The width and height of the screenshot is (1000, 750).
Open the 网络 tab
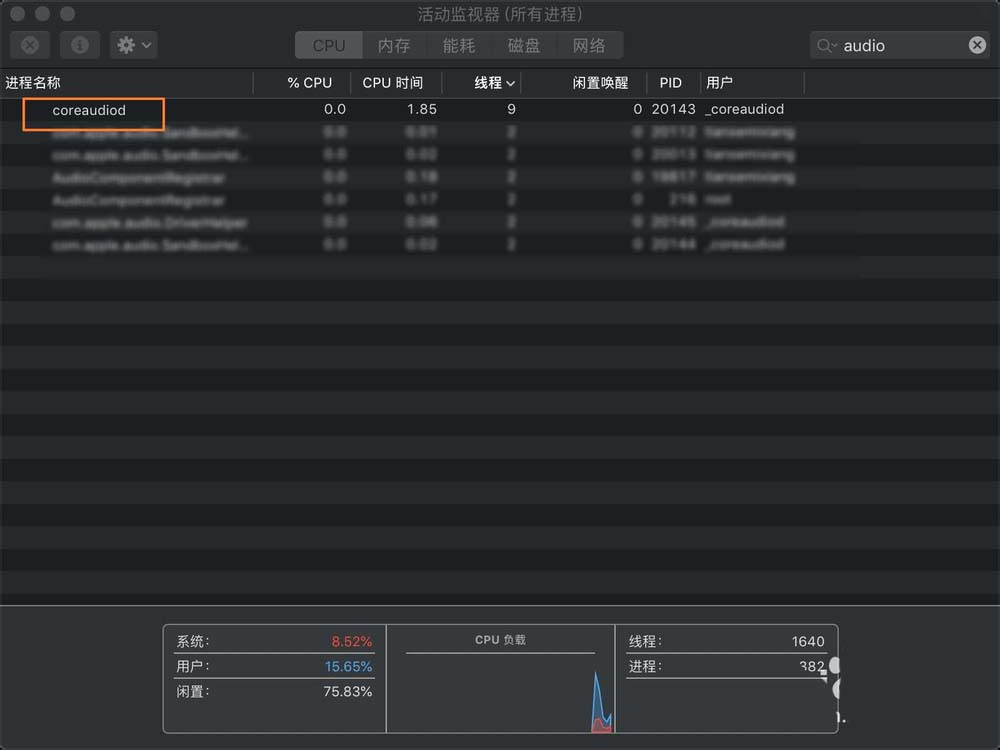pyautogui.click(x=589, y=44)
